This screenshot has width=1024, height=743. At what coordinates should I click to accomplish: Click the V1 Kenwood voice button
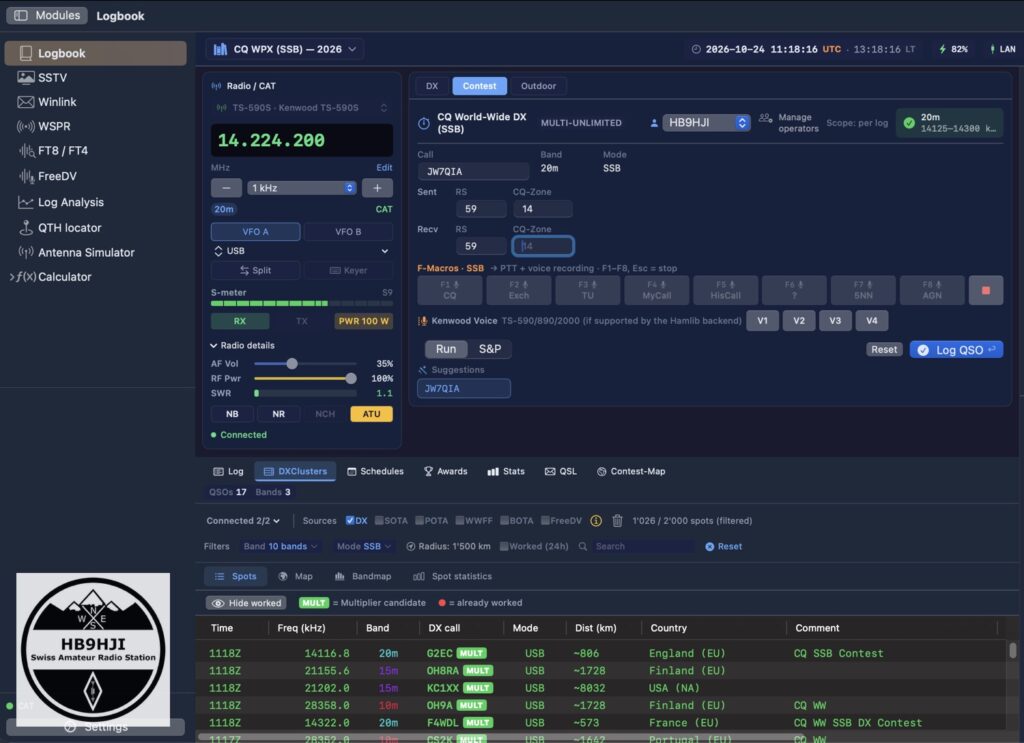[762, 321]
